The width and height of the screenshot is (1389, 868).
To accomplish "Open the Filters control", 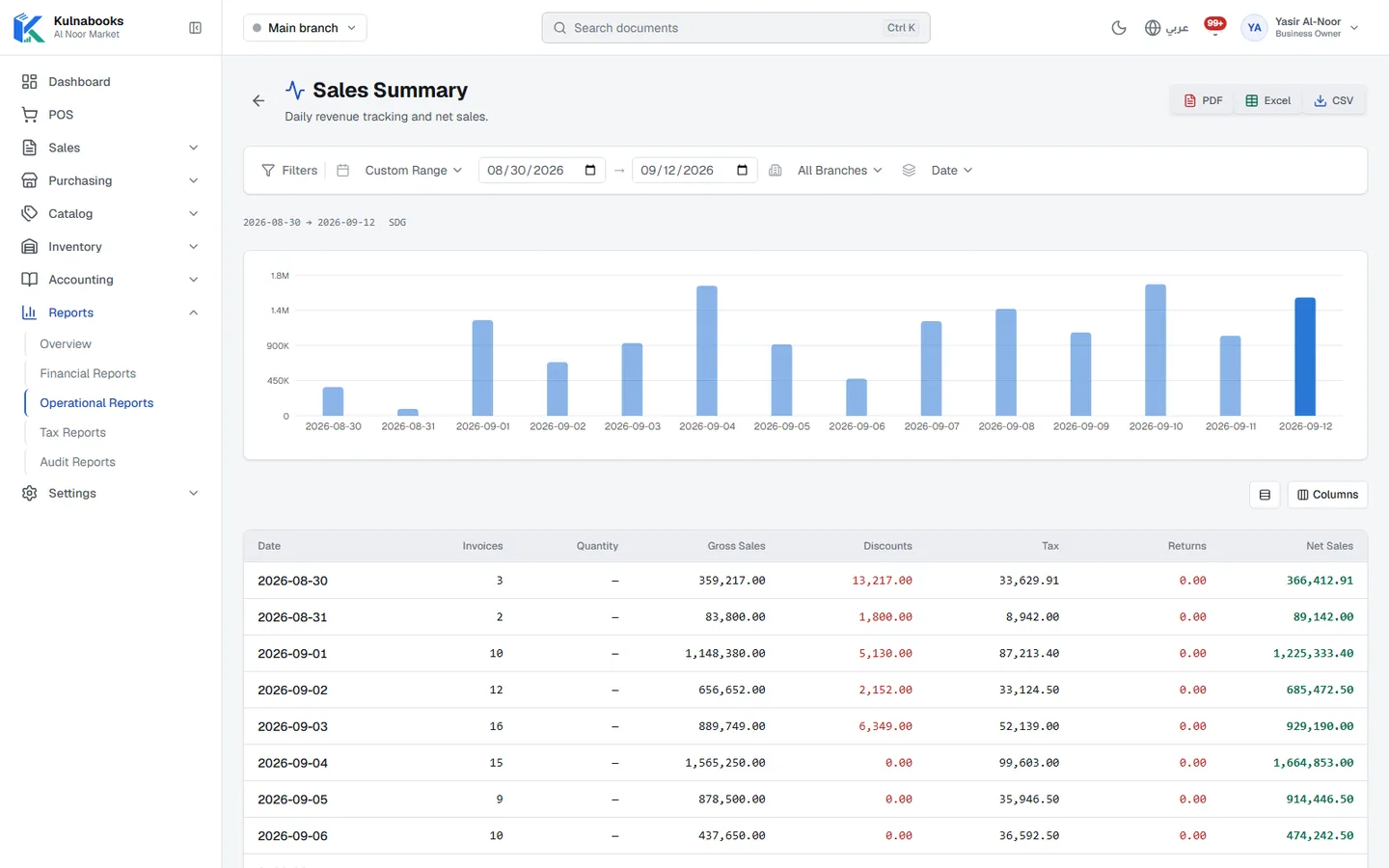I will pos(289,171).
